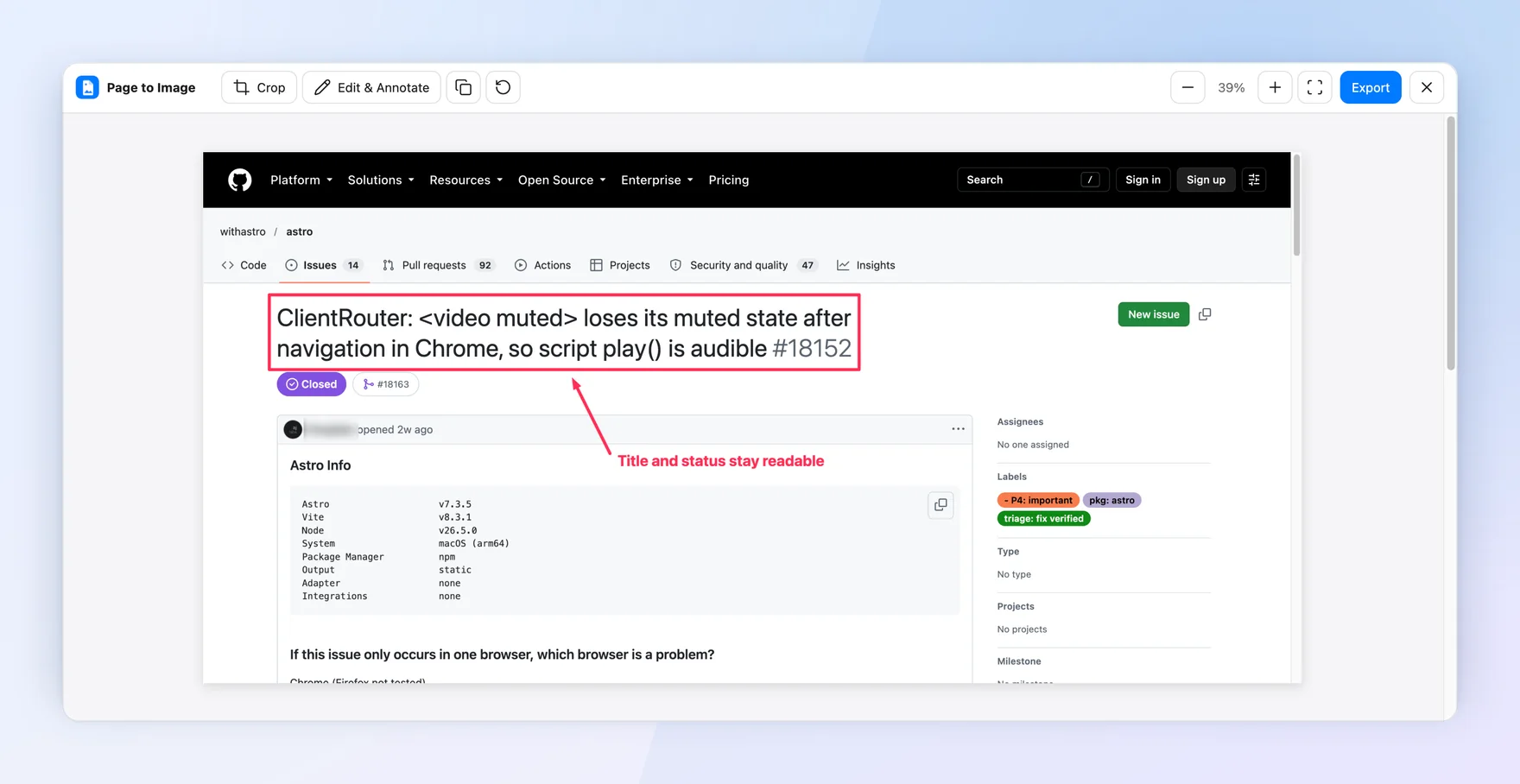Export the captured image
The image size is (1520, 784).
tap(1370, 87)
